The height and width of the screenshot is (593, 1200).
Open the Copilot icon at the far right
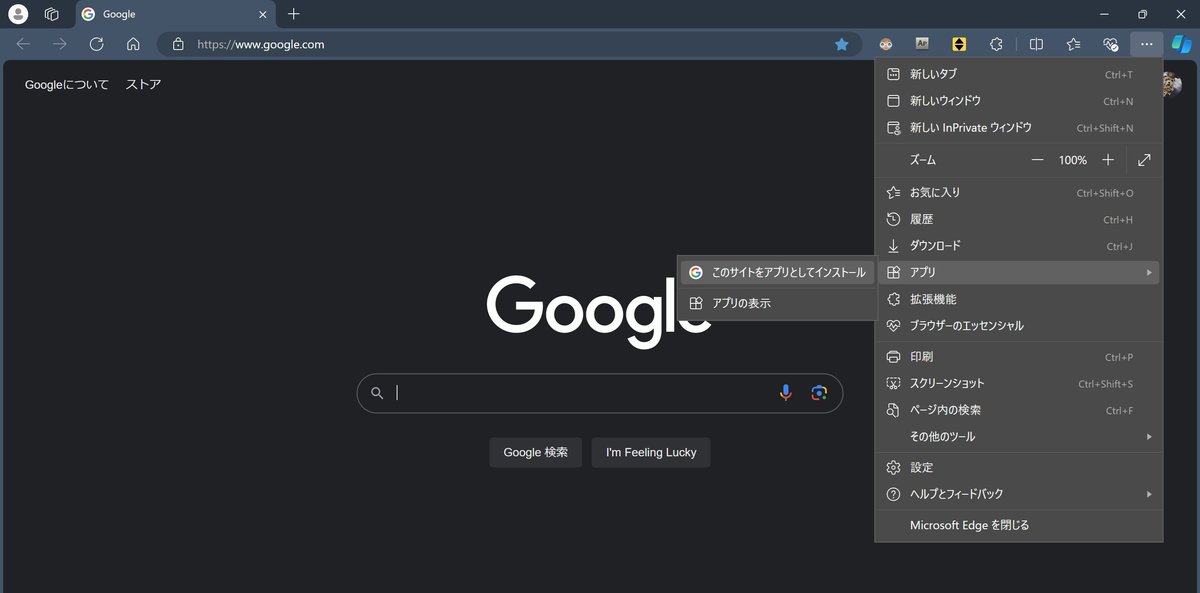[1182, 44]
